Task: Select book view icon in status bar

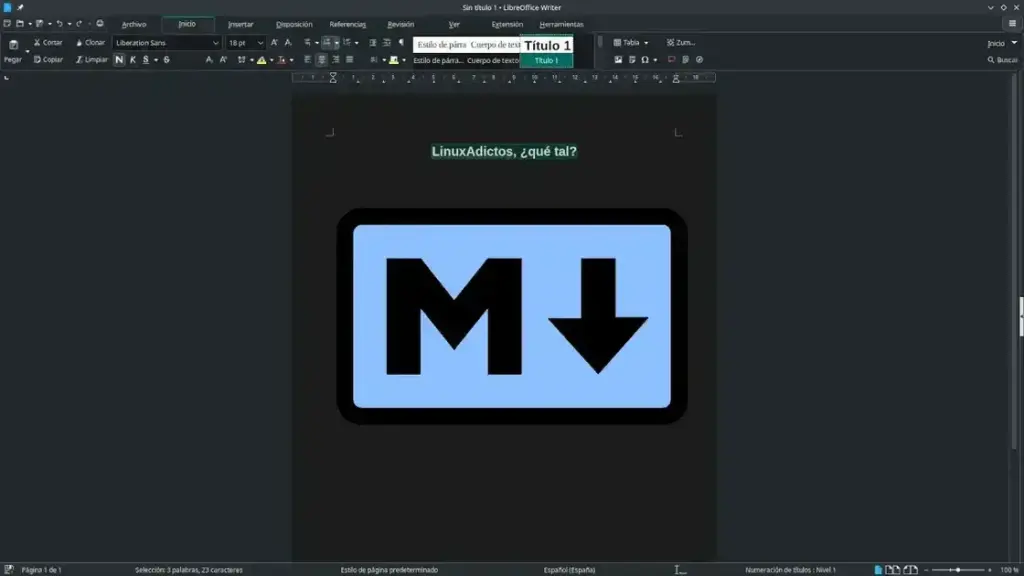Action: coord(910,570)
